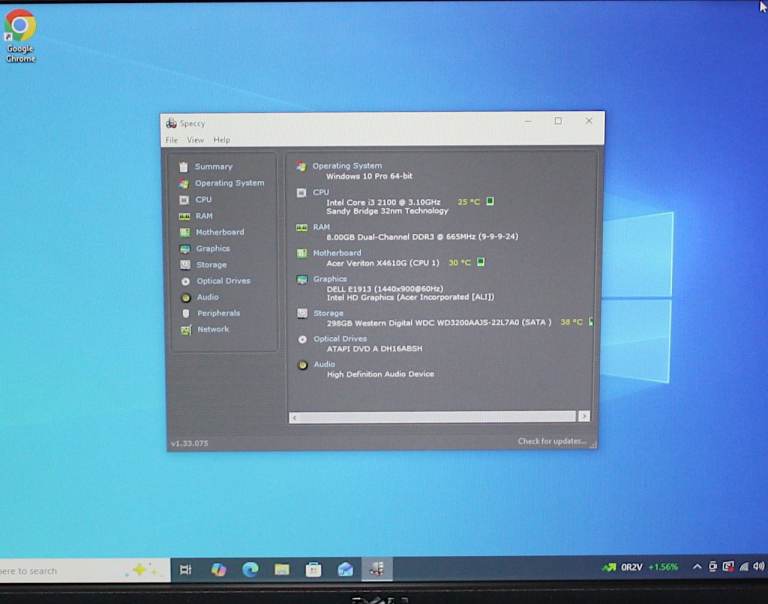
Task: Click the horizontal scrollbar right arrow
Action: tap(584, 416)
